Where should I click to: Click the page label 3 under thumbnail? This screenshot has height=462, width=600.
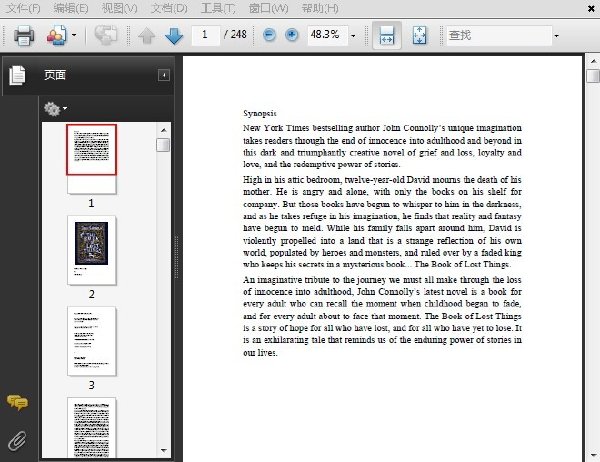coord(91,385)
